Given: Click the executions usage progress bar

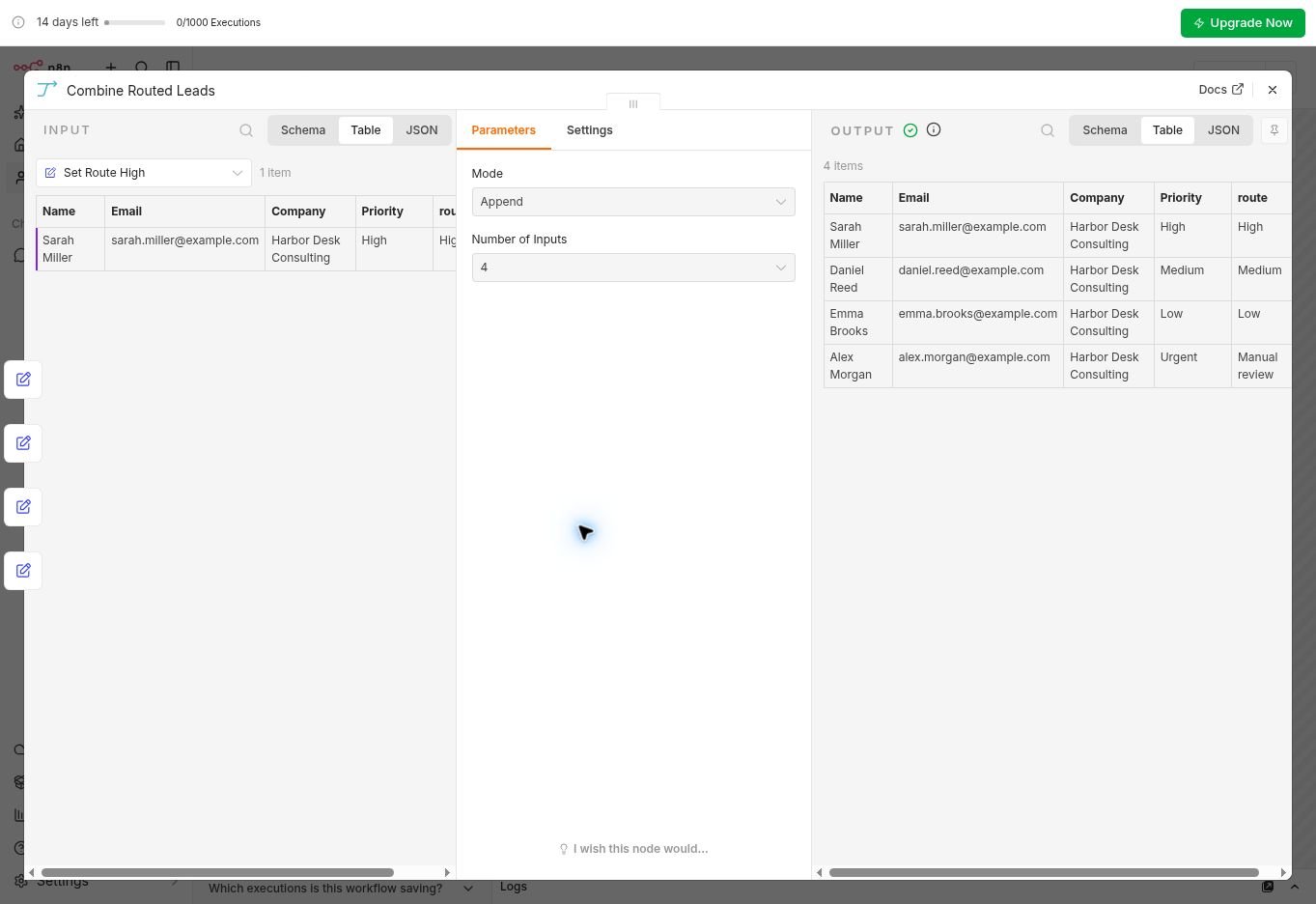Looking at the screenshot, I should 134,22.
